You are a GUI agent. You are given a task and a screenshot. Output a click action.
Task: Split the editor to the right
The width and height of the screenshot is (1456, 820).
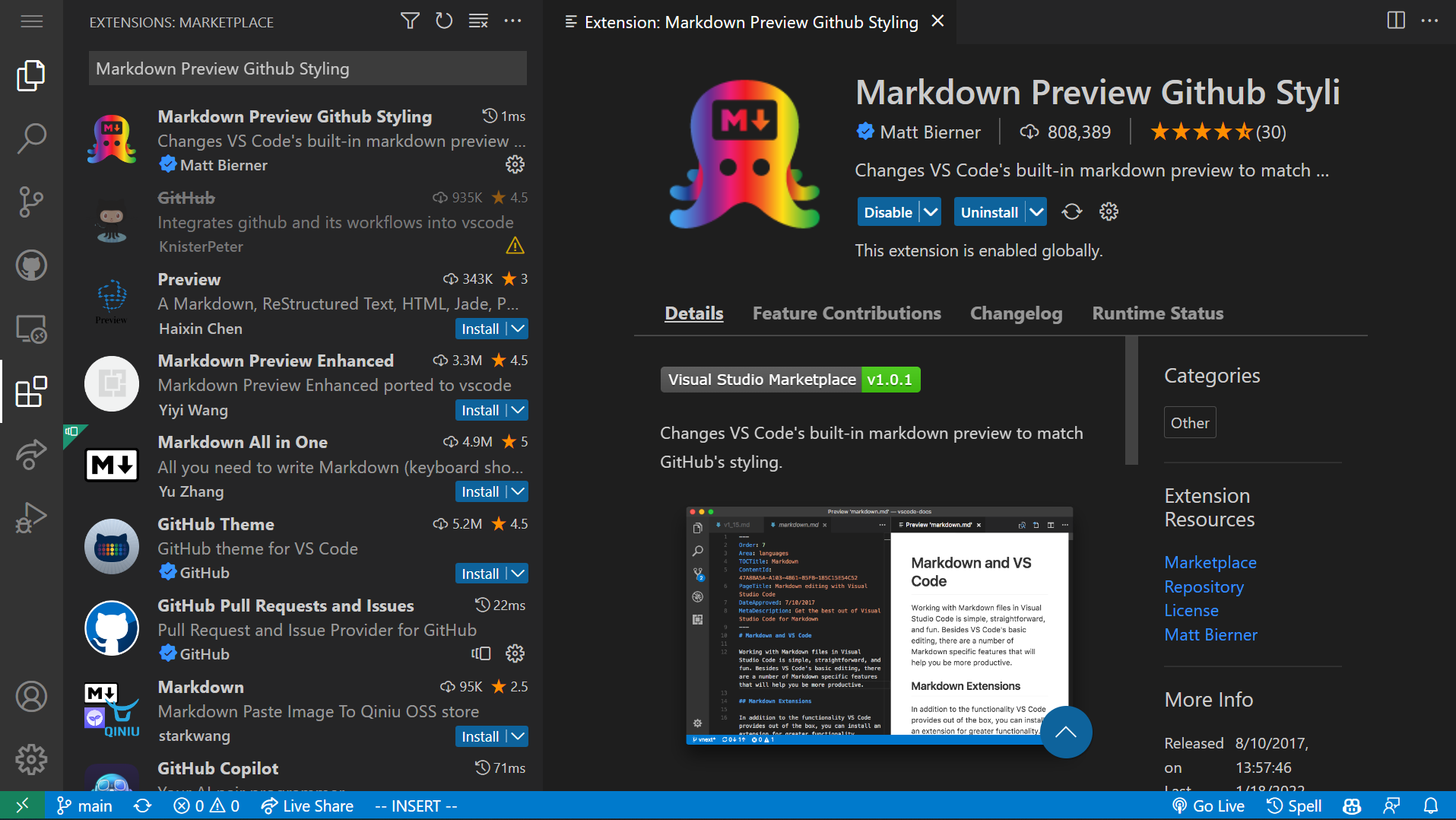(1396, 21)
